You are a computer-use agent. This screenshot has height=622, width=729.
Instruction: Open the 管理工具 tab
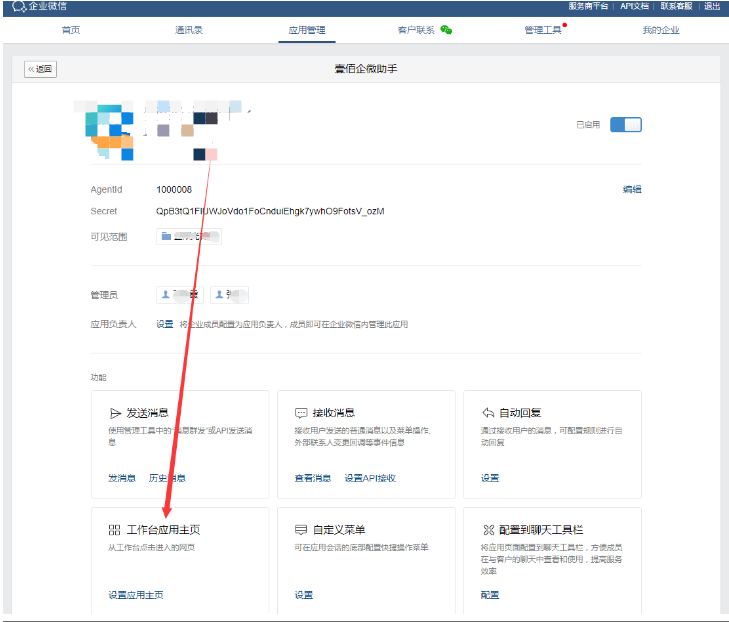[543, 30]
